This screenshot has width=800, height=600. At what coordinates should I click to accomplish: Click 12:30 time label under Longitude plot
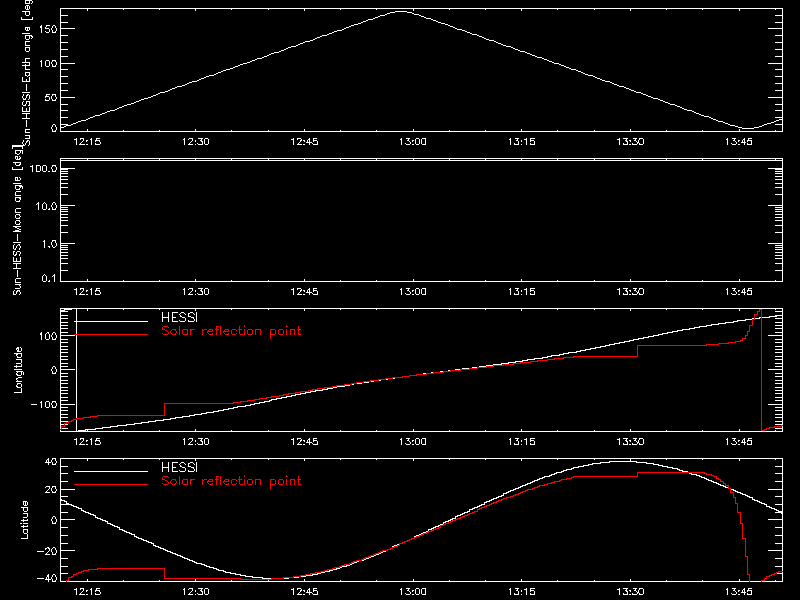pyautogui.click(x=196, y=442)
